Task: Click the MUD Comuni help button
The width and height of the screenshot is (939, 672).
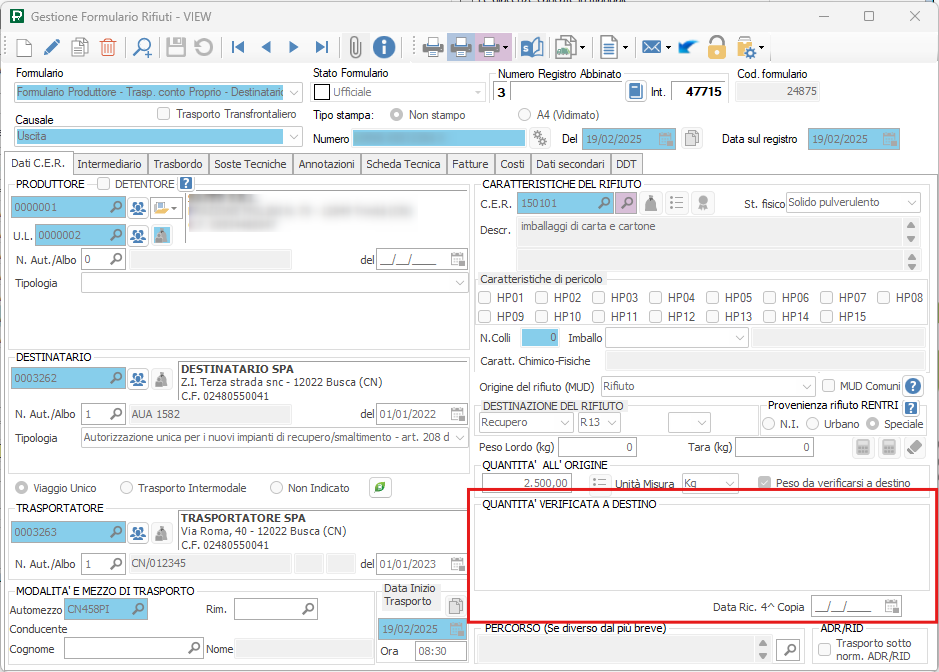Action: point(912,386)
